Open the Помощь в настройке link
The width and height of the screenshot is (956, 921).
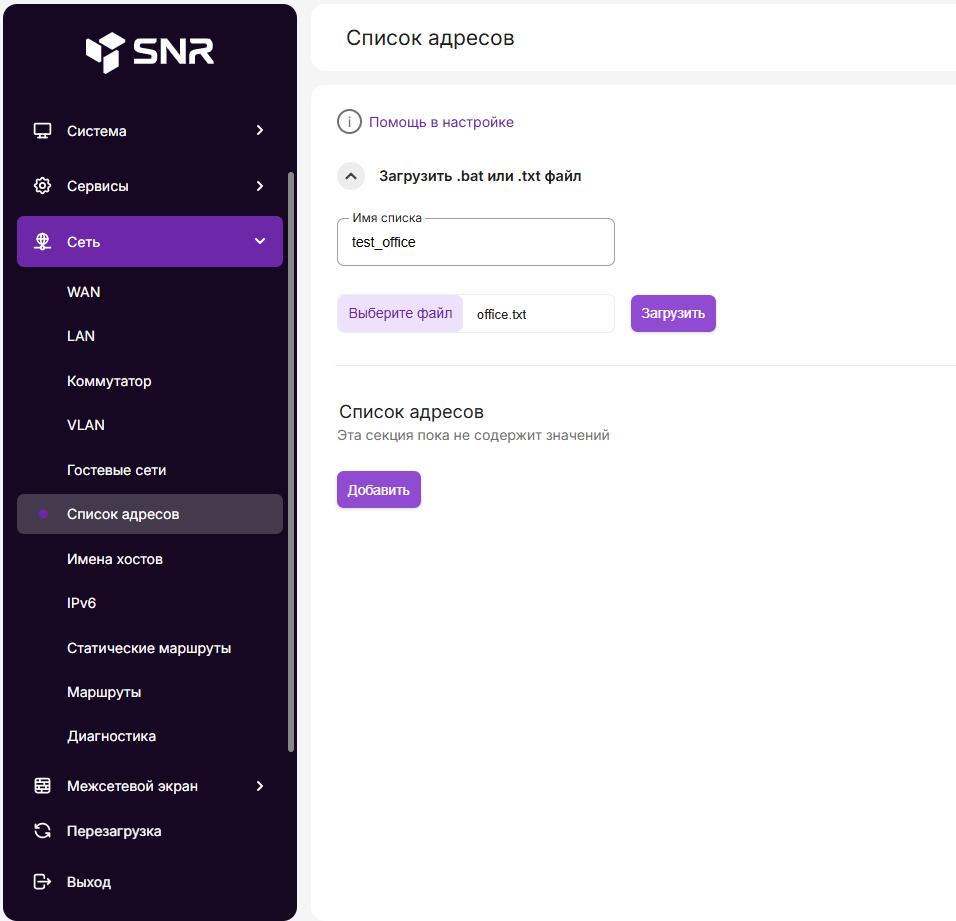tap(441, 122)
